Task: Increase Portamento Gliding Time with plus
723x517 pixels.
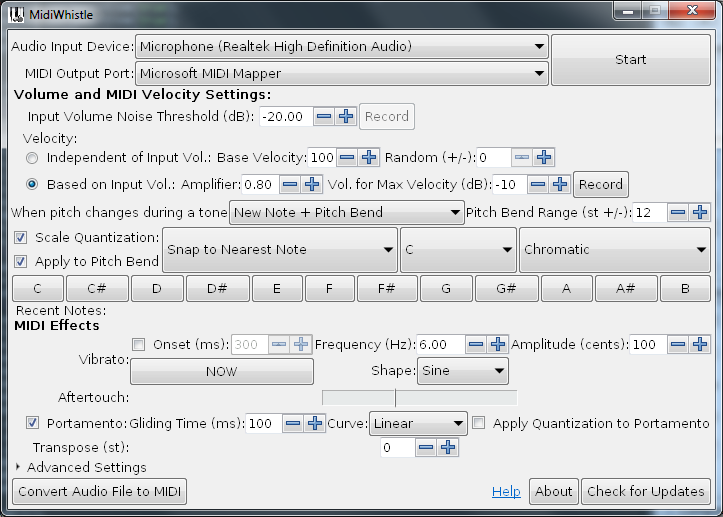Action: pyautogui.click(x=315, y=423)
